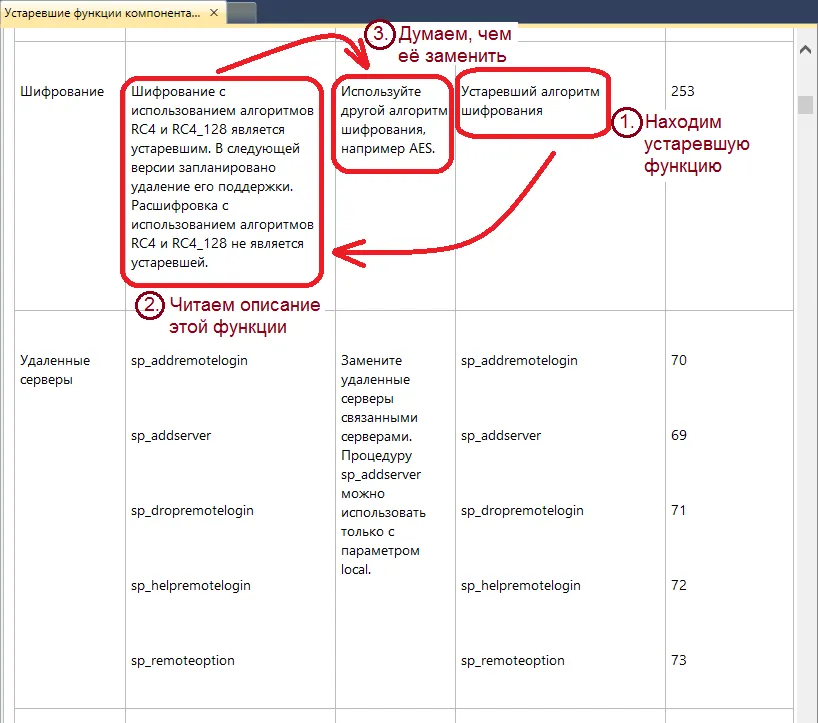818x723 pixels.
Task: Select the Устаревший алгоритм шифрования cell
Action: 530,101
